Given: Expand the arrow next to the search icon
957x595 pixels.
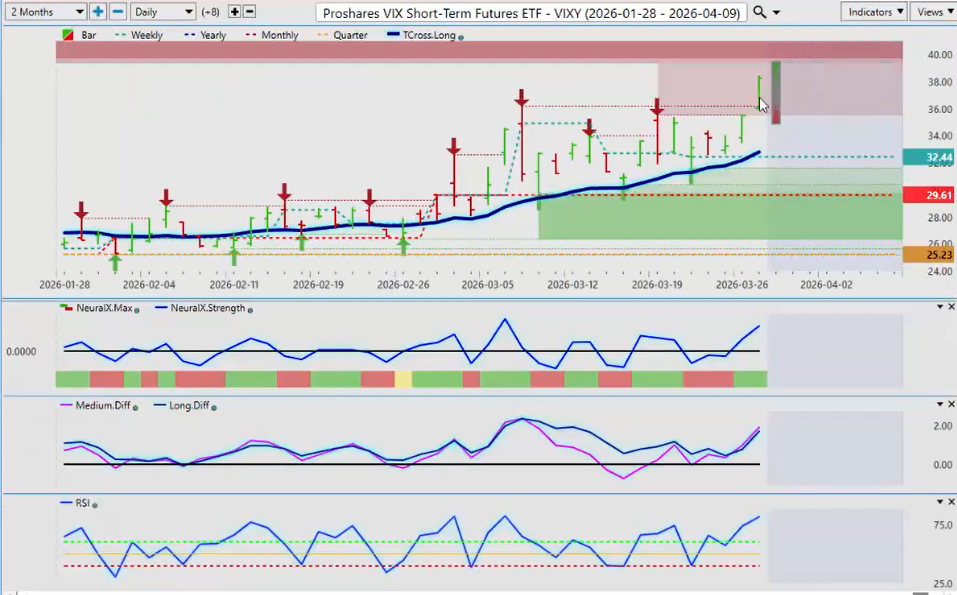Looking at the screenshot, I should click(x=777, y=13).
